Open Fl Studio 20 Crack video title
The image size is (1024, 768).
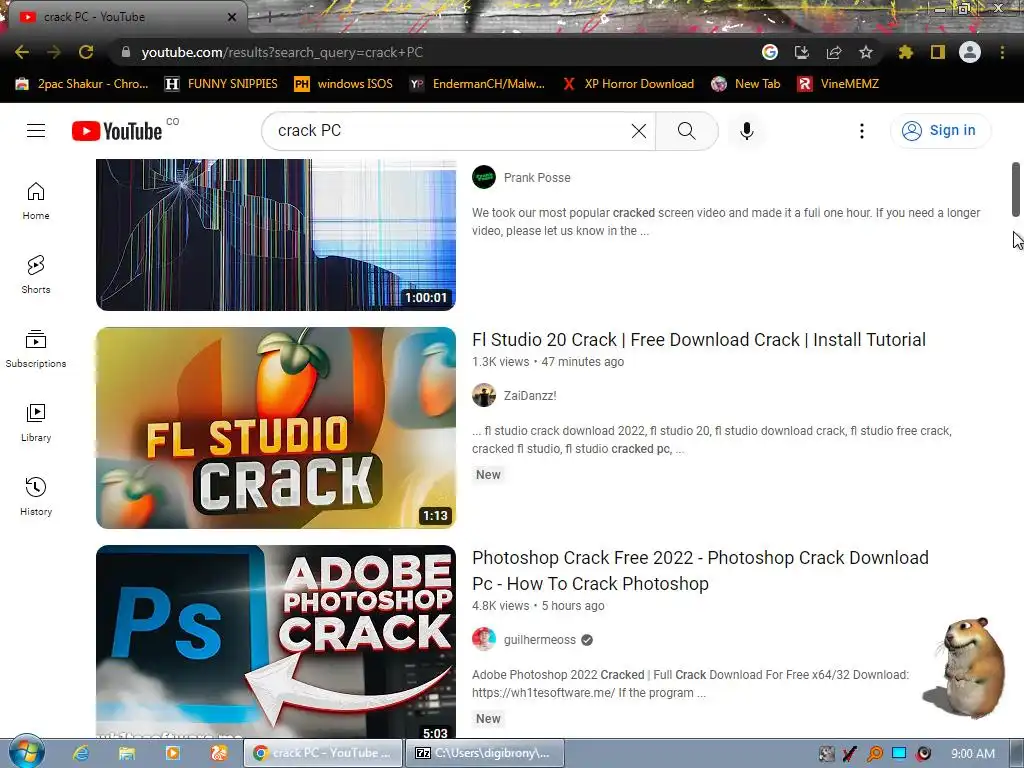pos(699,340)
